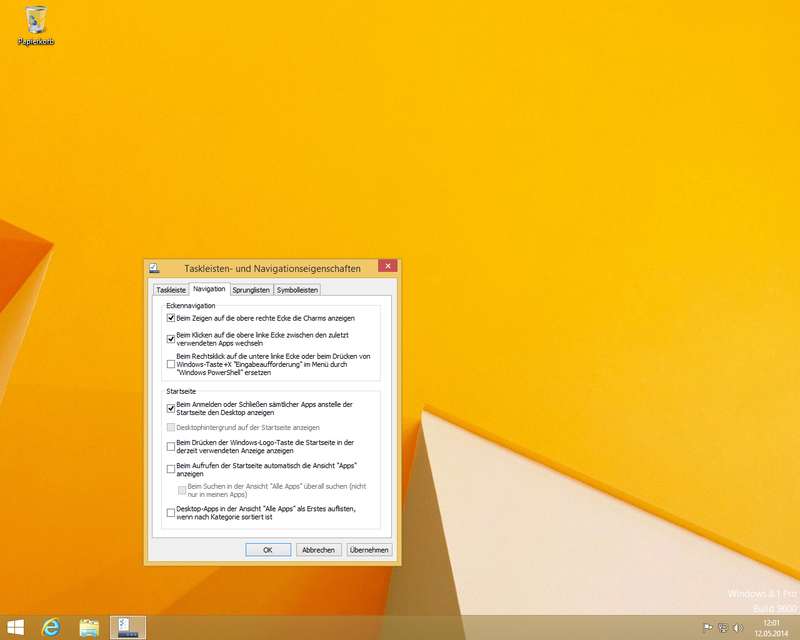Check listing Desktop-Apps first in Alle Apps

click(x=171, y=512)
